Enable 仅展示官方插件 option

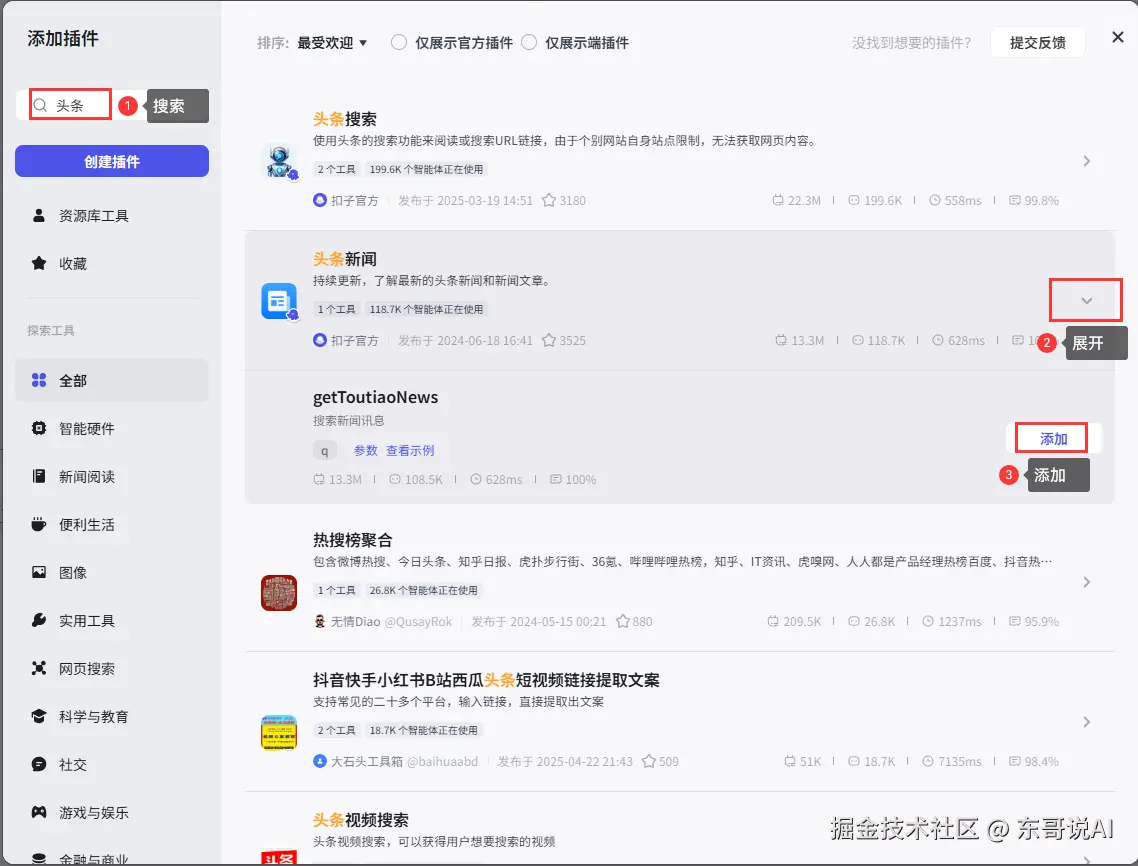pos(399,43)
